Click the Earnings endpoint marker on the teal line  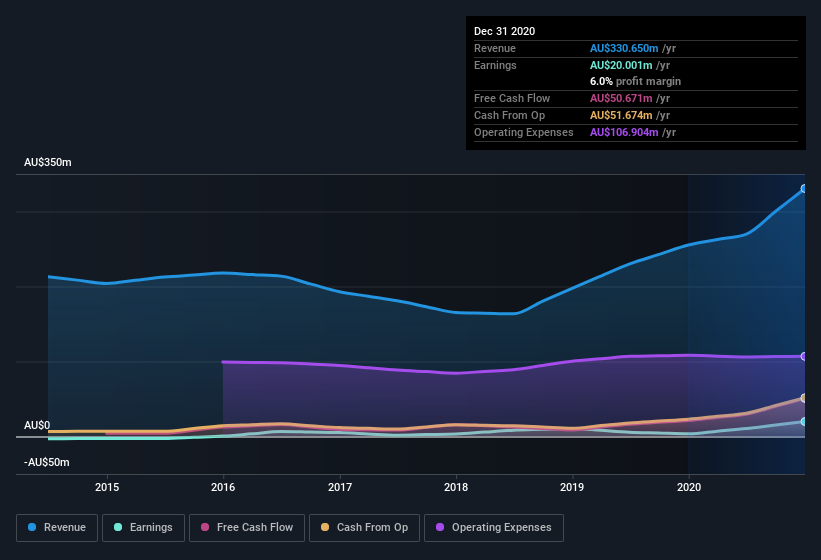[804, 422]
